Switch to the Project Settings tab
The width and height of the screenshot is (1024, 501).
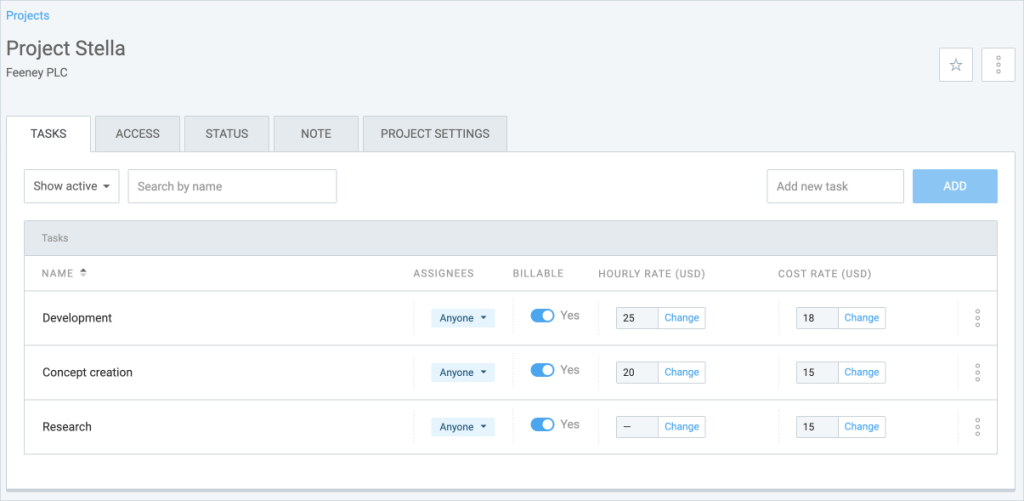point(435,134)
